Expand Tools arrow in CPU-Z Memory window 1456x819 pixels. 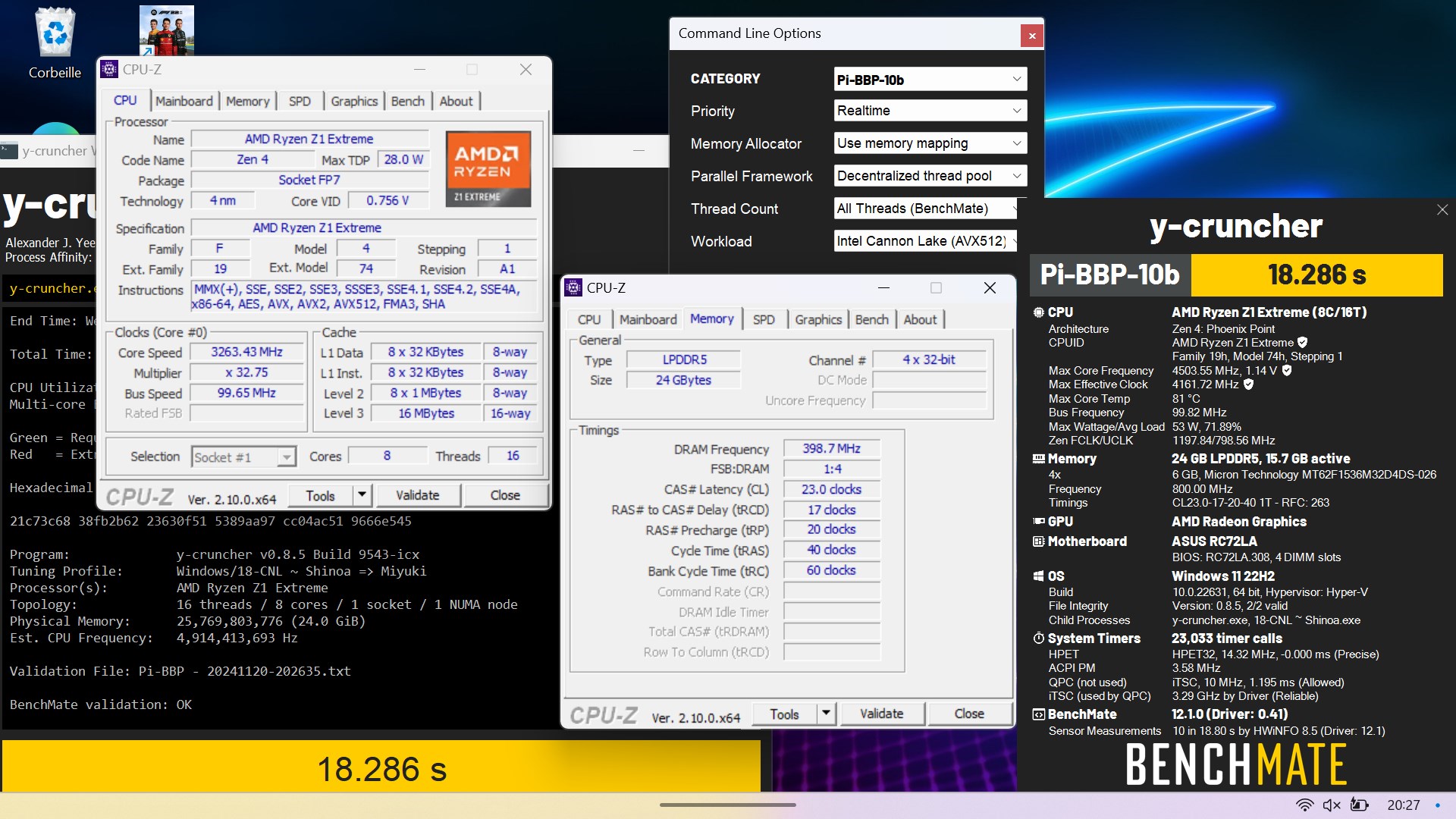point(826,714)
